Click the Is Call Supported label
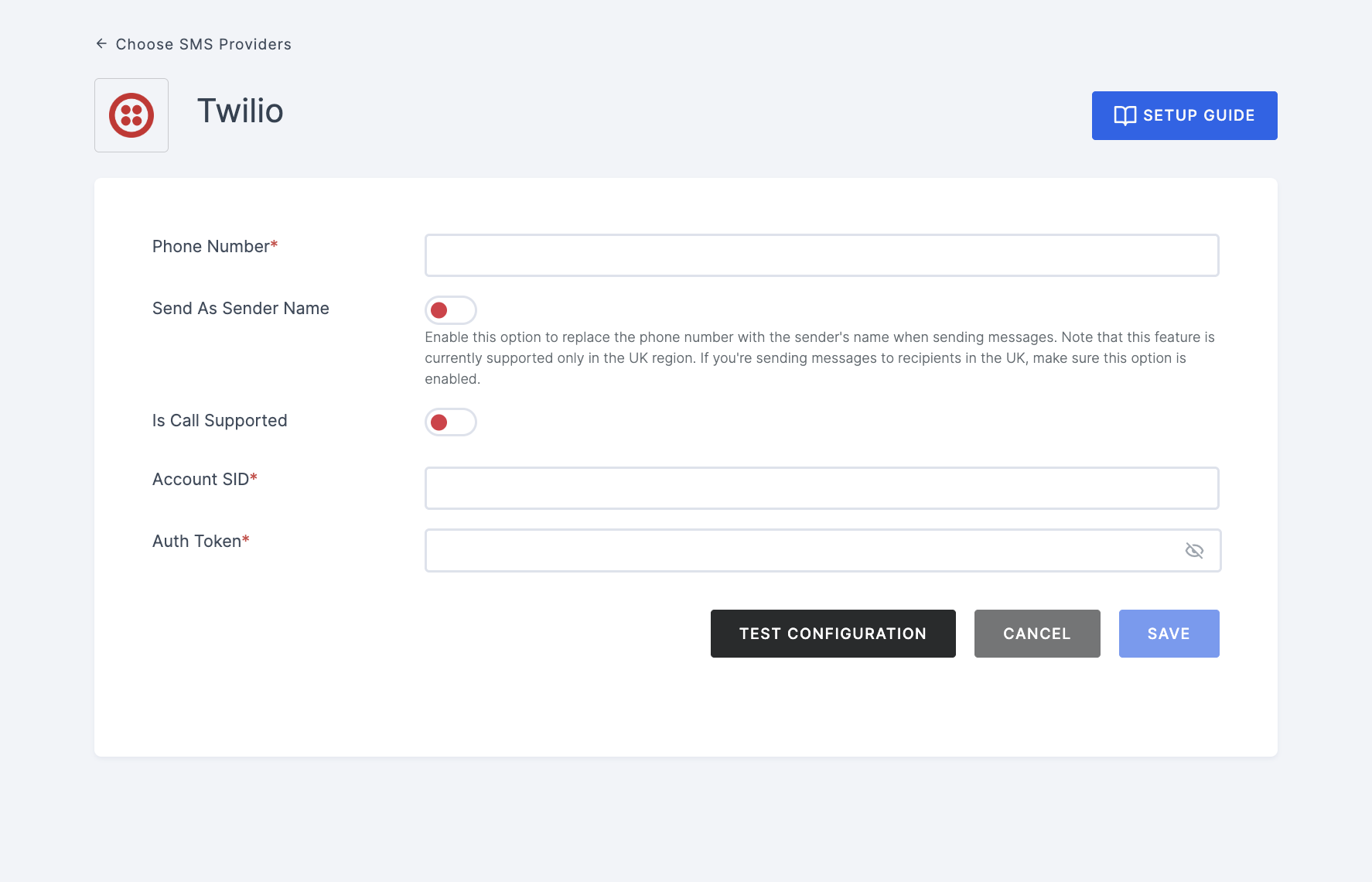 coord(220,421)
